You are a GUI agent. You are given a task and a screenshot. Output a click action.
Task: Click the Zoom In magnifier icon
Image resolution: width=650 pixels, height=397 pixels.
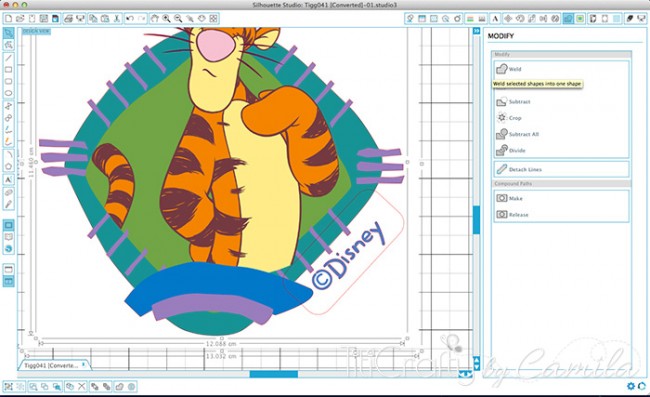click(x=166, y=19)
